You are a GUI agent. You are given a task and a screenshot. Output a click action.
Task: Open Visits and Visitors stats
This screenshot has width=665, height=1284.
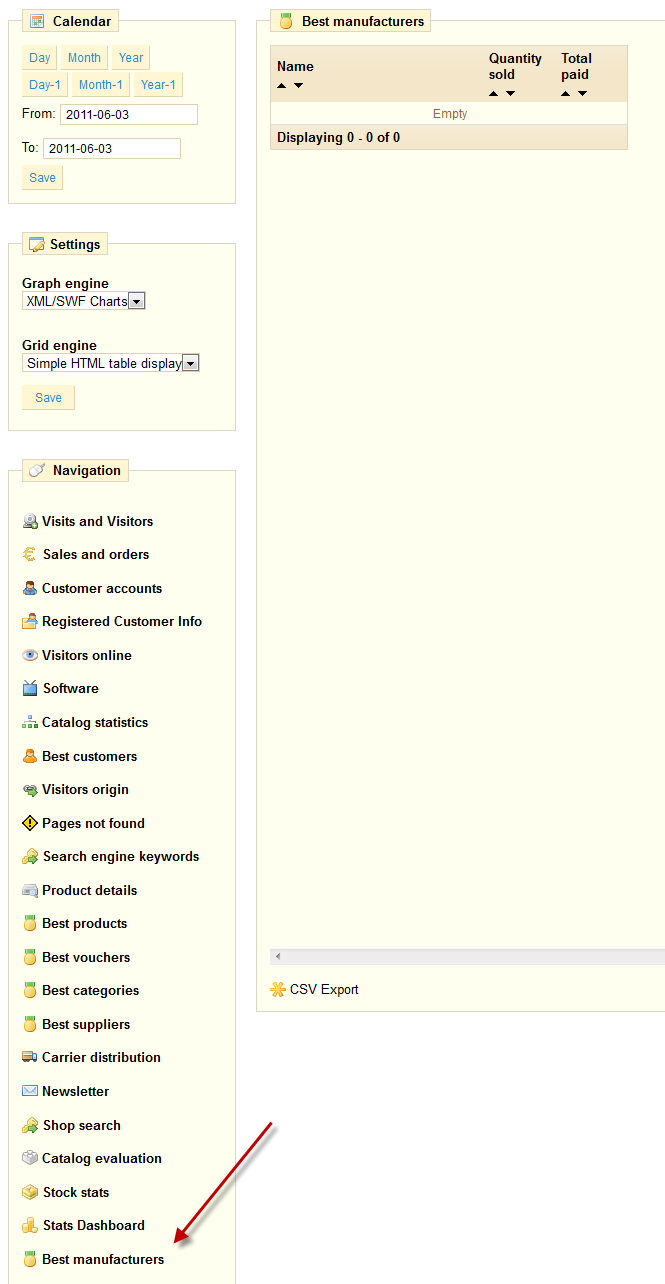point(97,521)
